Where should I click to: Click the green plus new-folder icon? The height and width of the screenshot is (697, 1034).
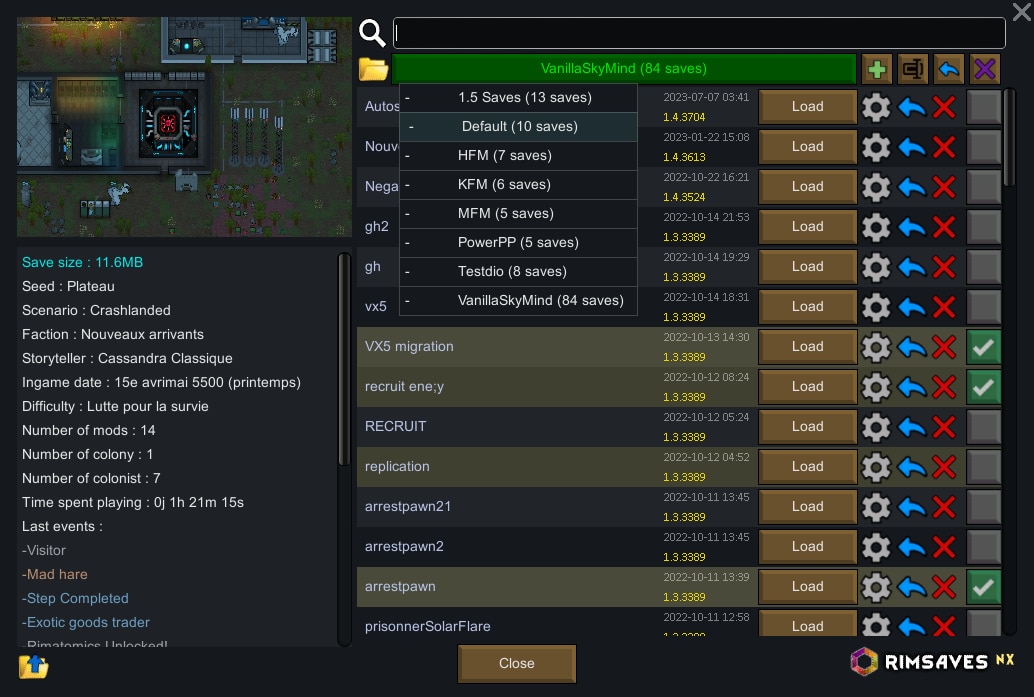pos(876,69)
